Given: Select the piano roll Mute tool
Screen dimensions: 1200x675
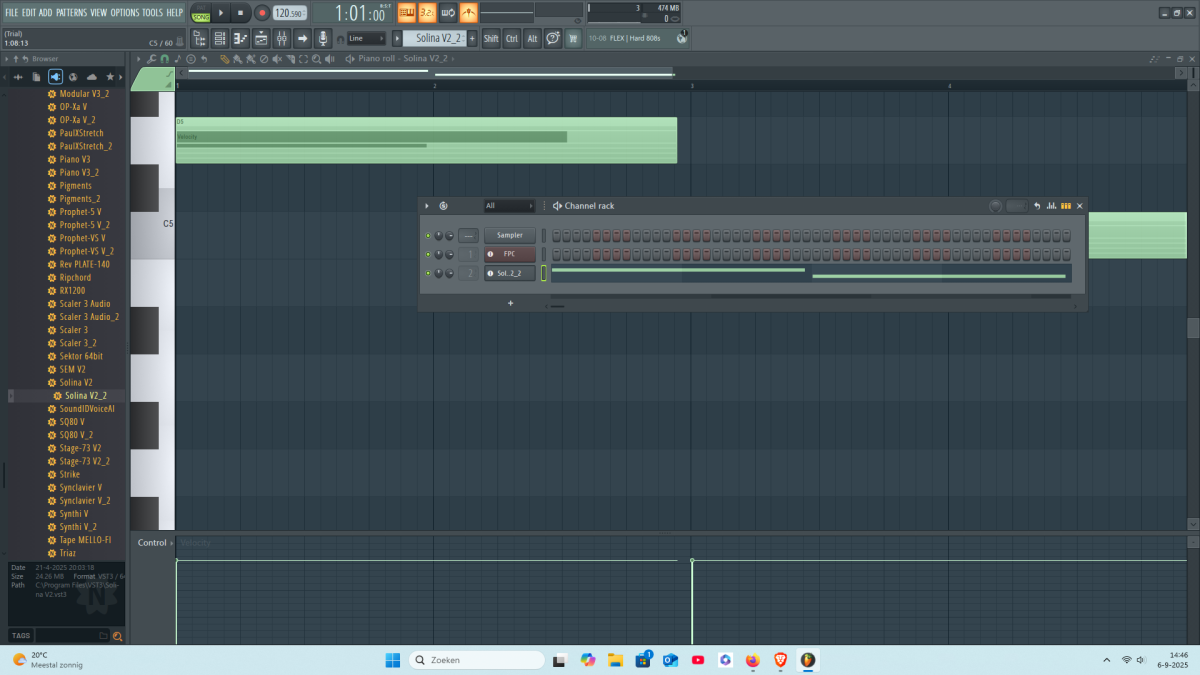Looking at the screenshot, I should (277, 59).
